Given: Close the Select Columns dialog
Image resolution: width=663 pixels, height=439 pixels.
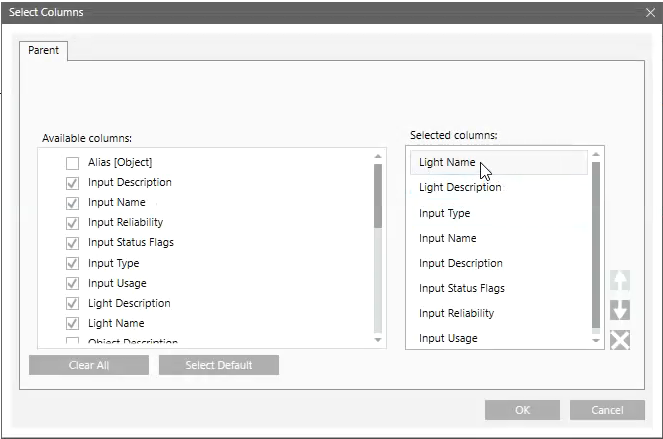Looking at the screenshot, I should coord(650,12).
